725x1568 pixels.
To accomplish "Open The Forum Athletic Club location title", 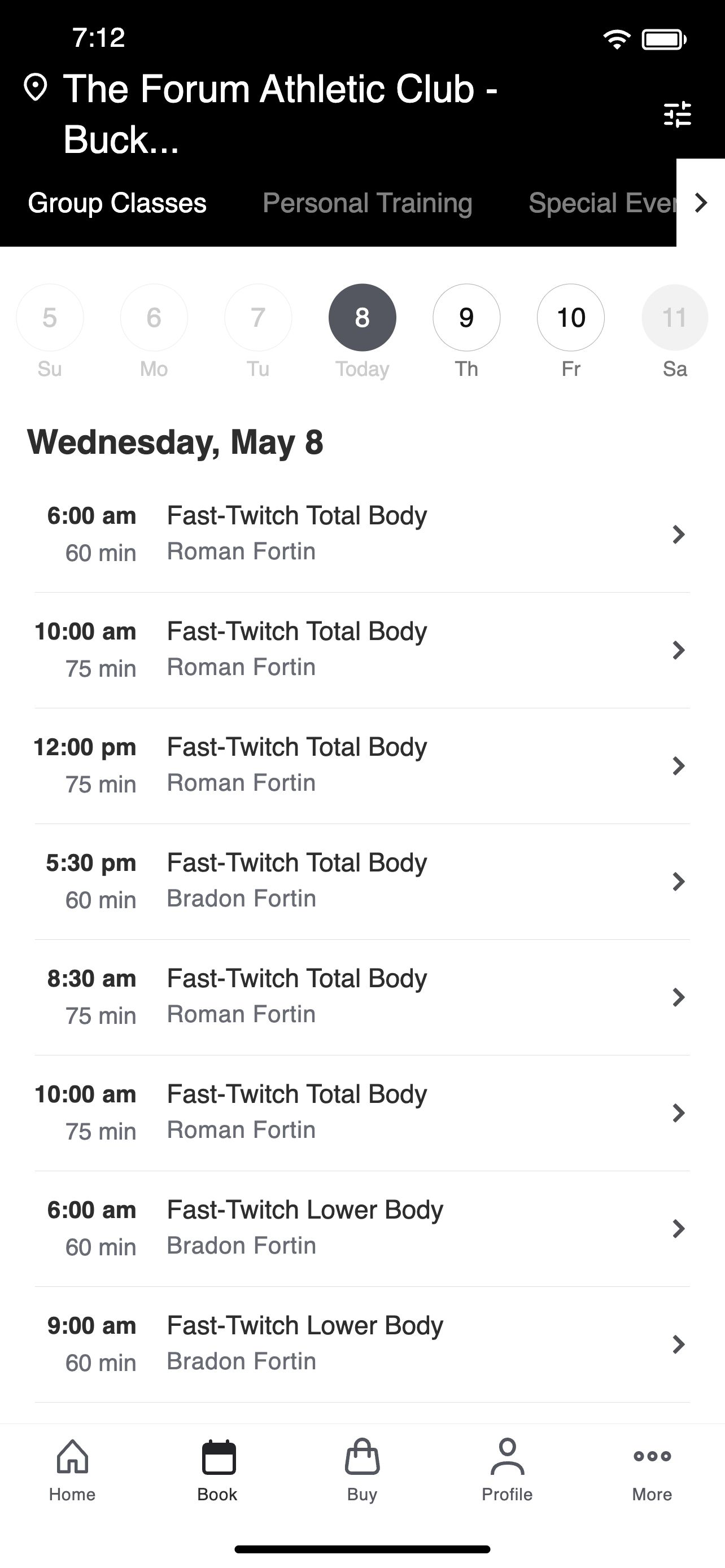I will [281, 114].
